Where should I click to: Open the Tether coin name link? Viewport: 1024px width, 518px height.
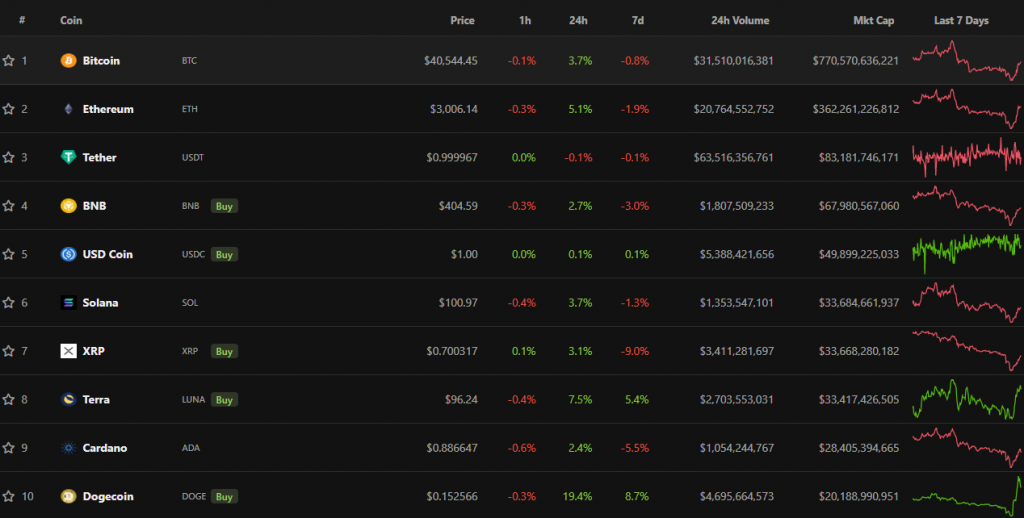(x=99, y=157)
